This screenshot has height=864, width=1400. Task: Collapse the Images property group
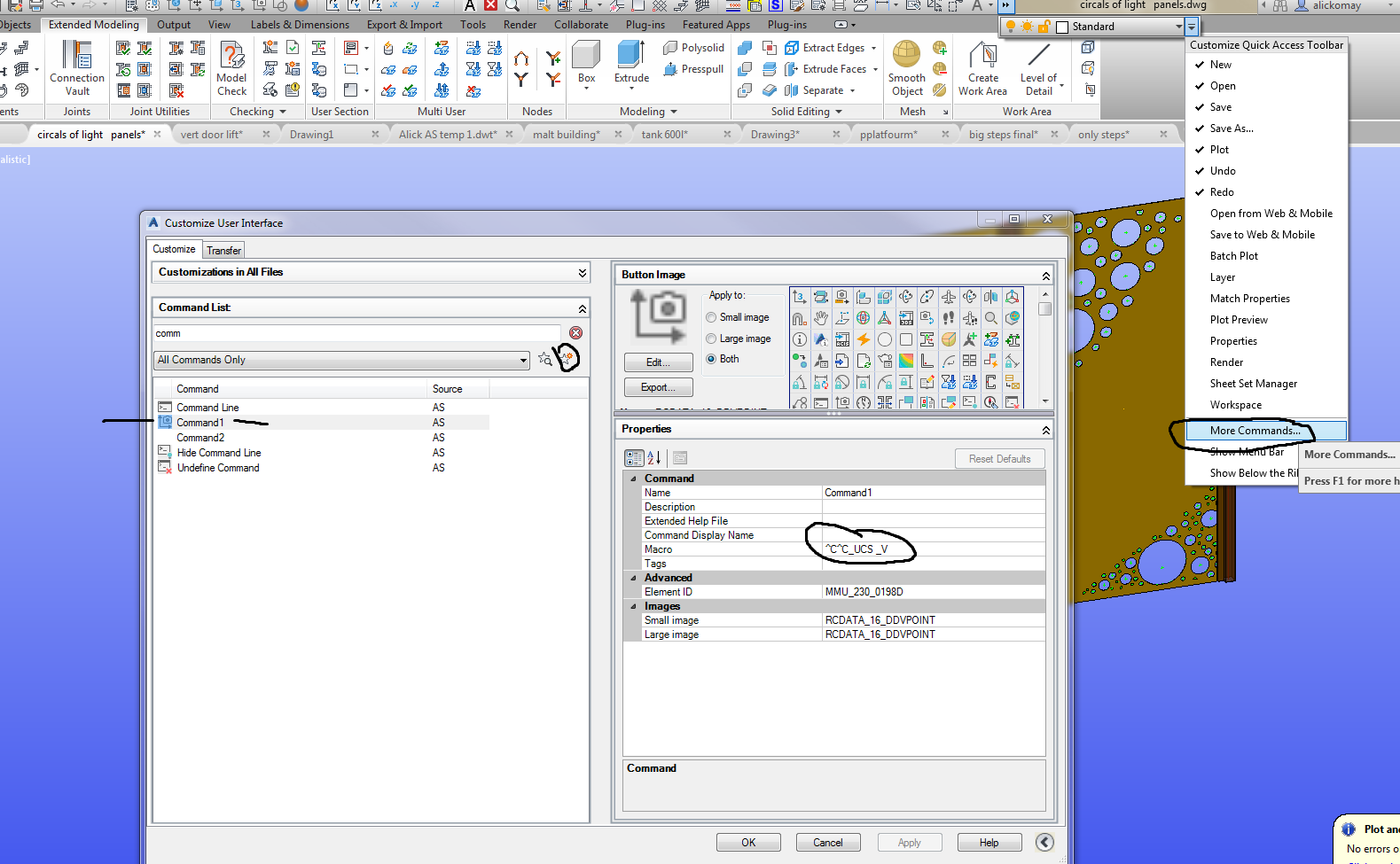633,606
